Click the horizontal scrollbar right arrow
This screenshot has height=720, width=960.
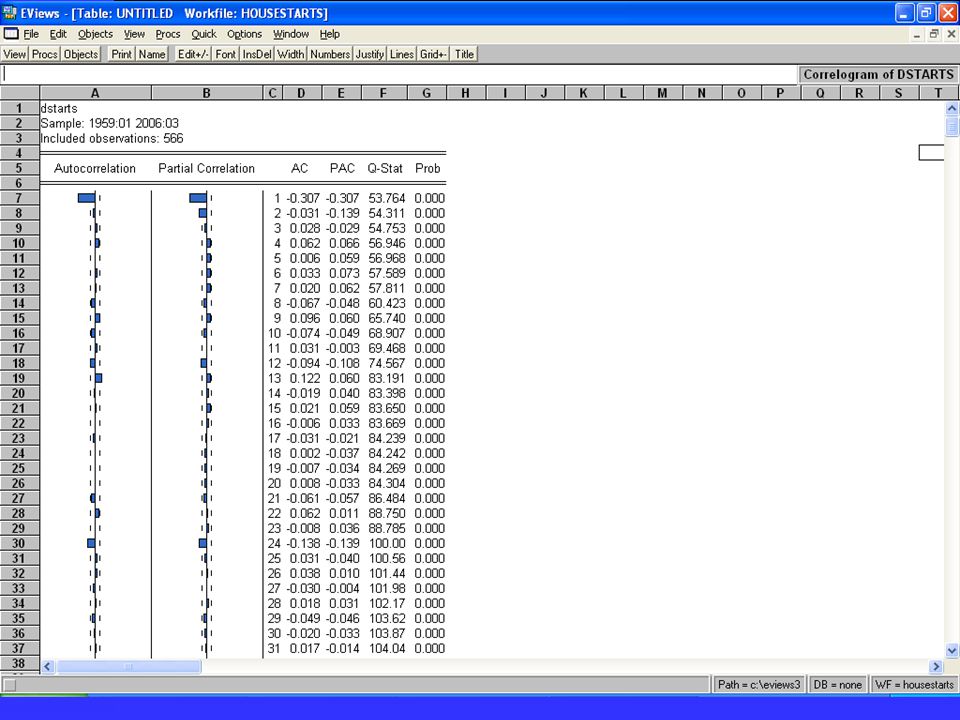coord(936,666)
